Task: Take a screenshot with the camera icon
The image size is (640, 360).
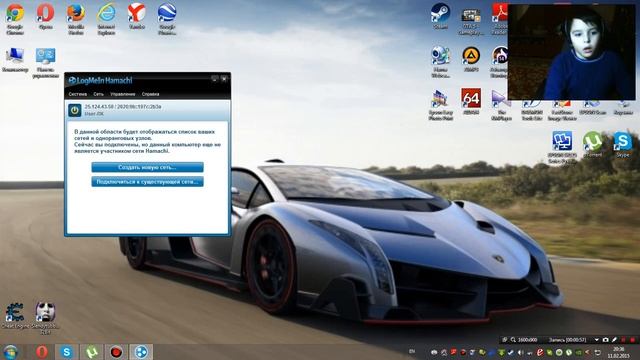Action: (x=605, y=340)
